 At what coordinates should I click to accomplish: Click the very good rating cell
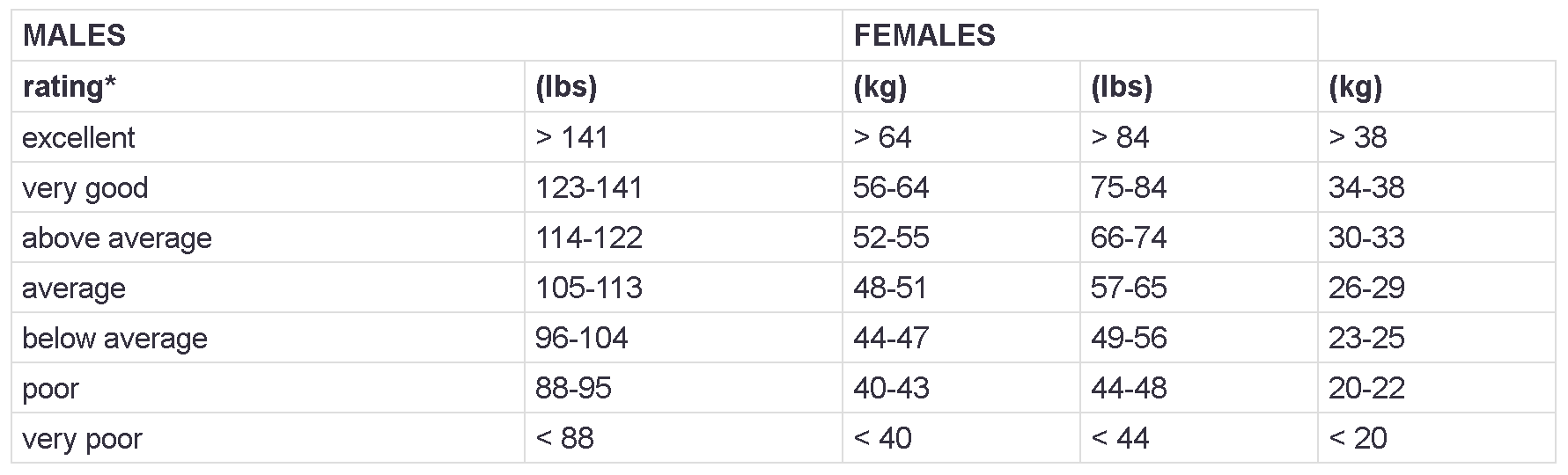268,187
